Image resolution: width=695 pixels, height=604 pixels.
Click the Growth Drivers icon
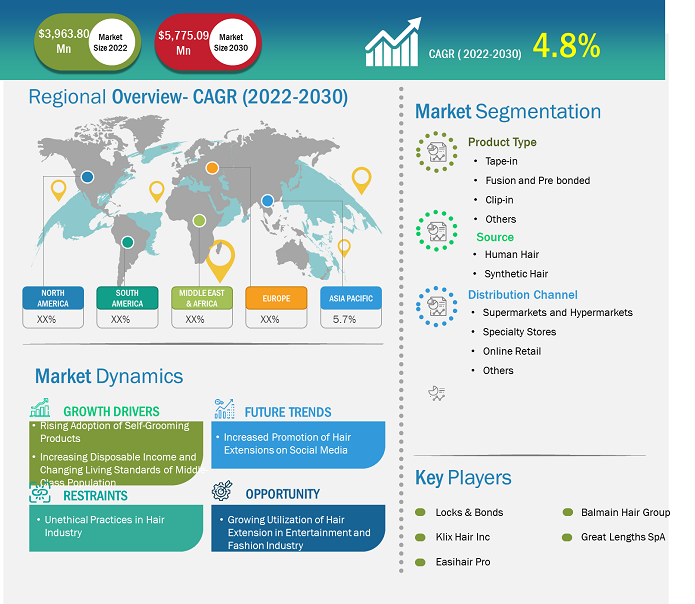click(x=40, y=408)
